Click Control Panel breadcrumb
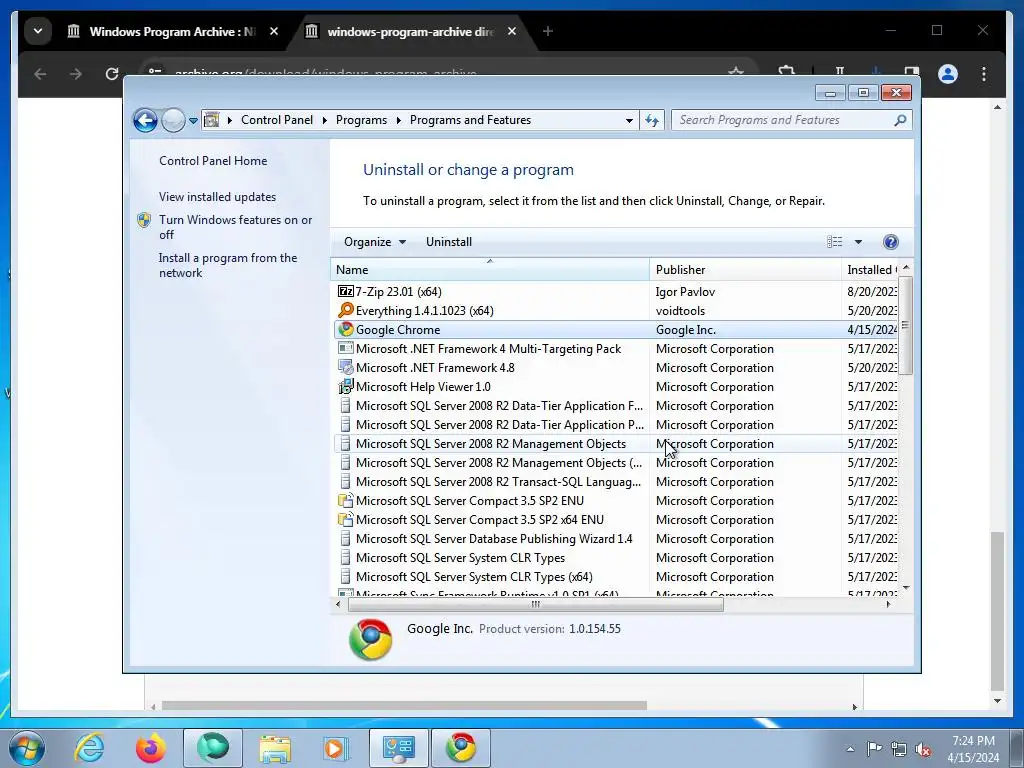The width and height of the screenshot is (1024, 768). [x=277, y=120]
